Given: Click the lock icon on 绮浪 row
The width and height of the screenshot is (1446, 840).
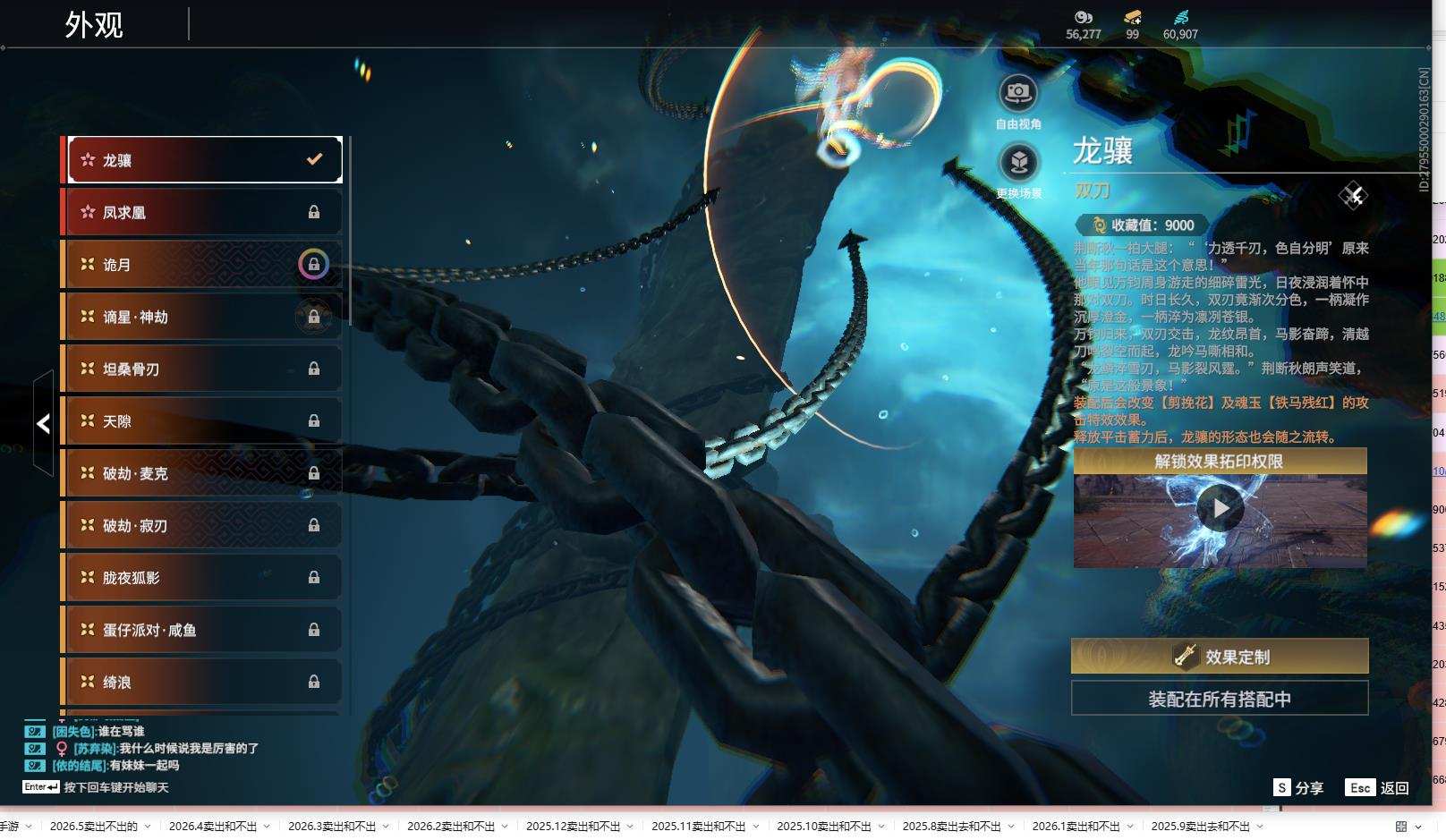Looking at the screenshot, I should 314,682.
